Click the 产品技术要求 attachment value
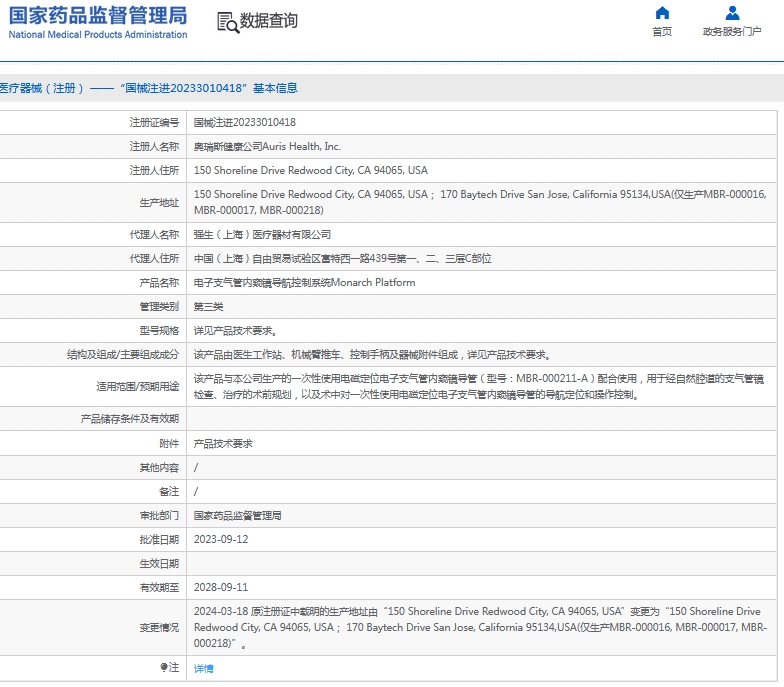 click(223, 444)
